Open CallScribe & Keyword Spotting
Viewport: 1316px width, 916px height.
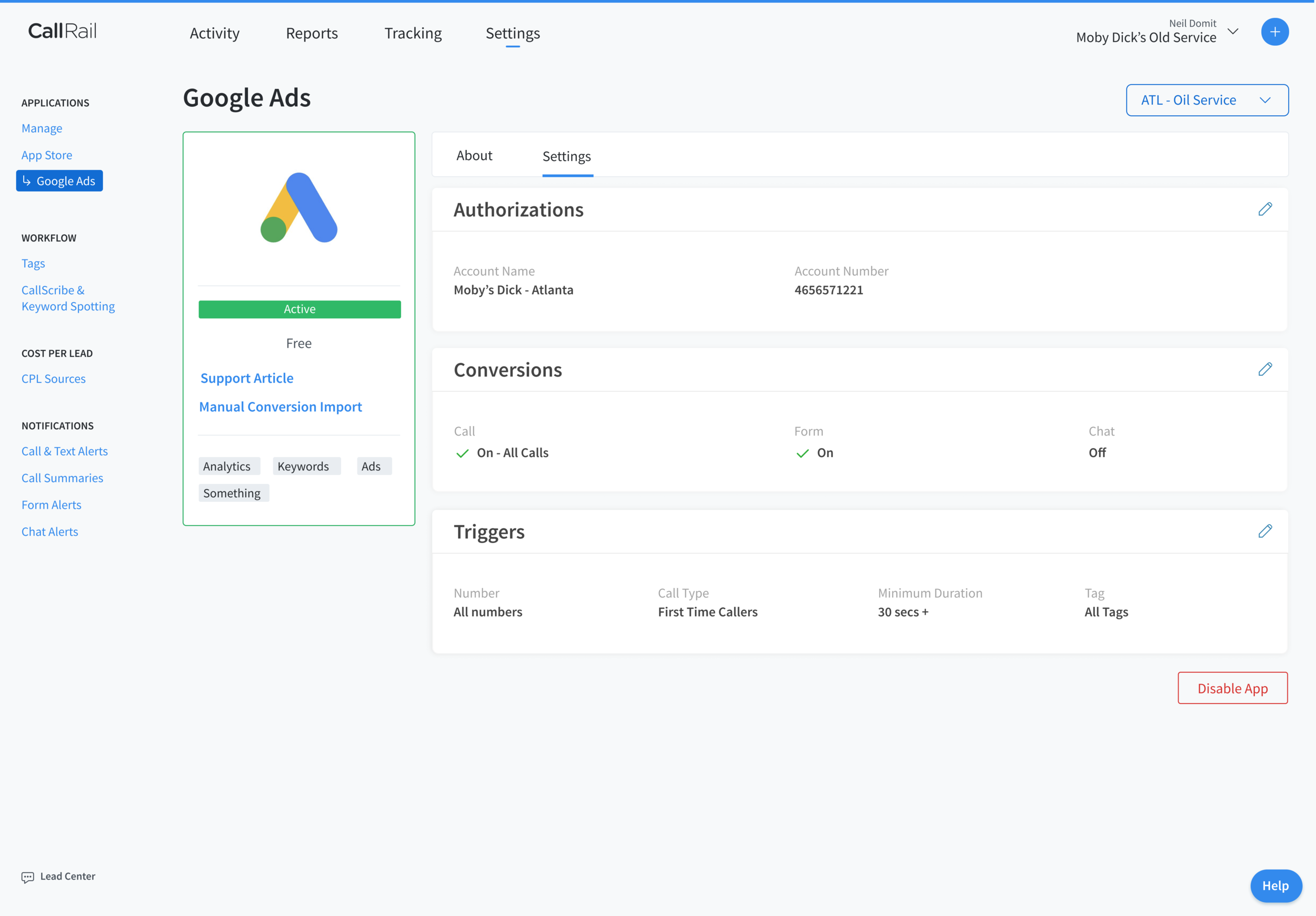click(x=67, y=298)
